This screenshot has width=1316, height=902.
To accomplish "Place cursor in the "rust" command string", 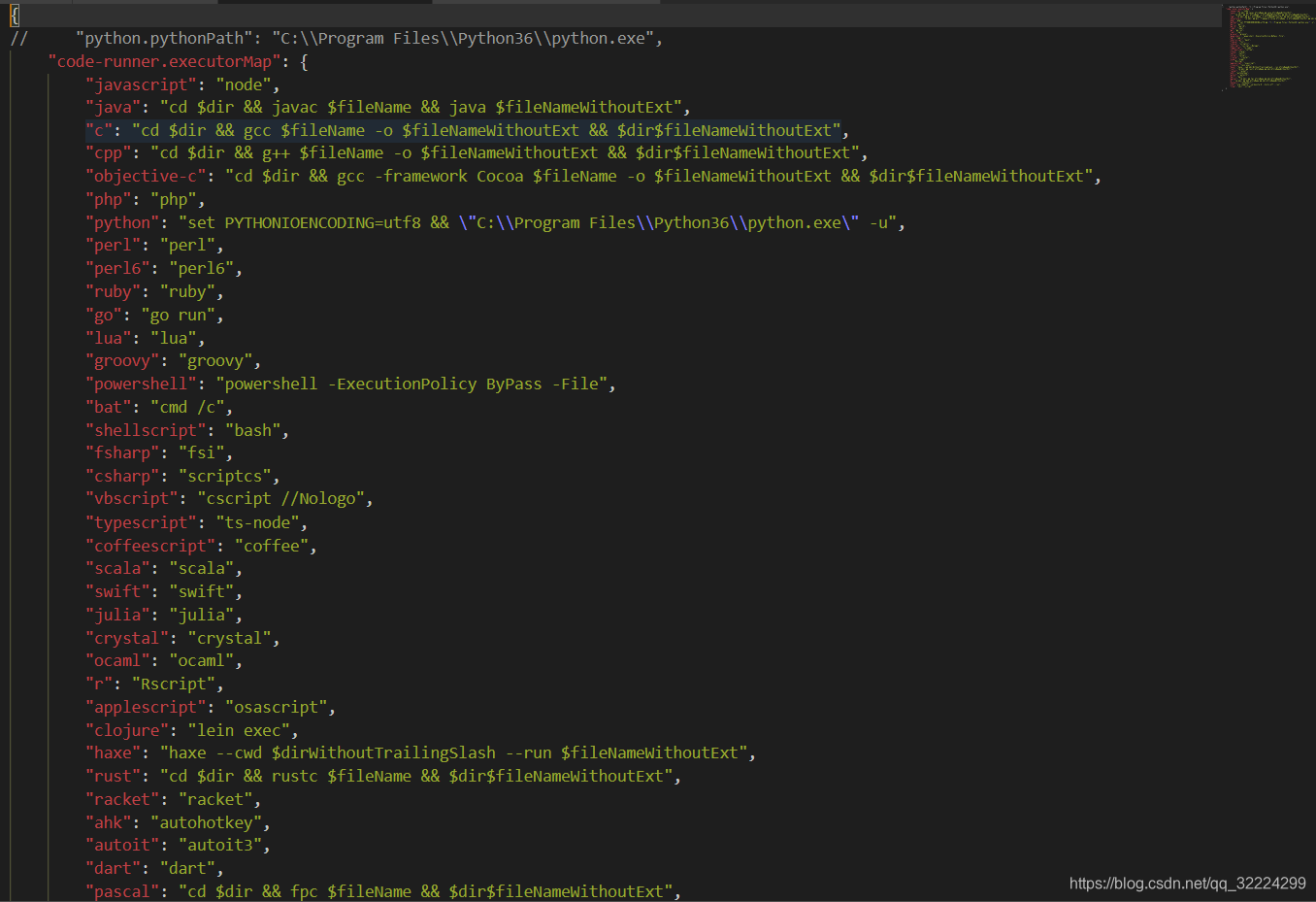I will coord(417,775).
